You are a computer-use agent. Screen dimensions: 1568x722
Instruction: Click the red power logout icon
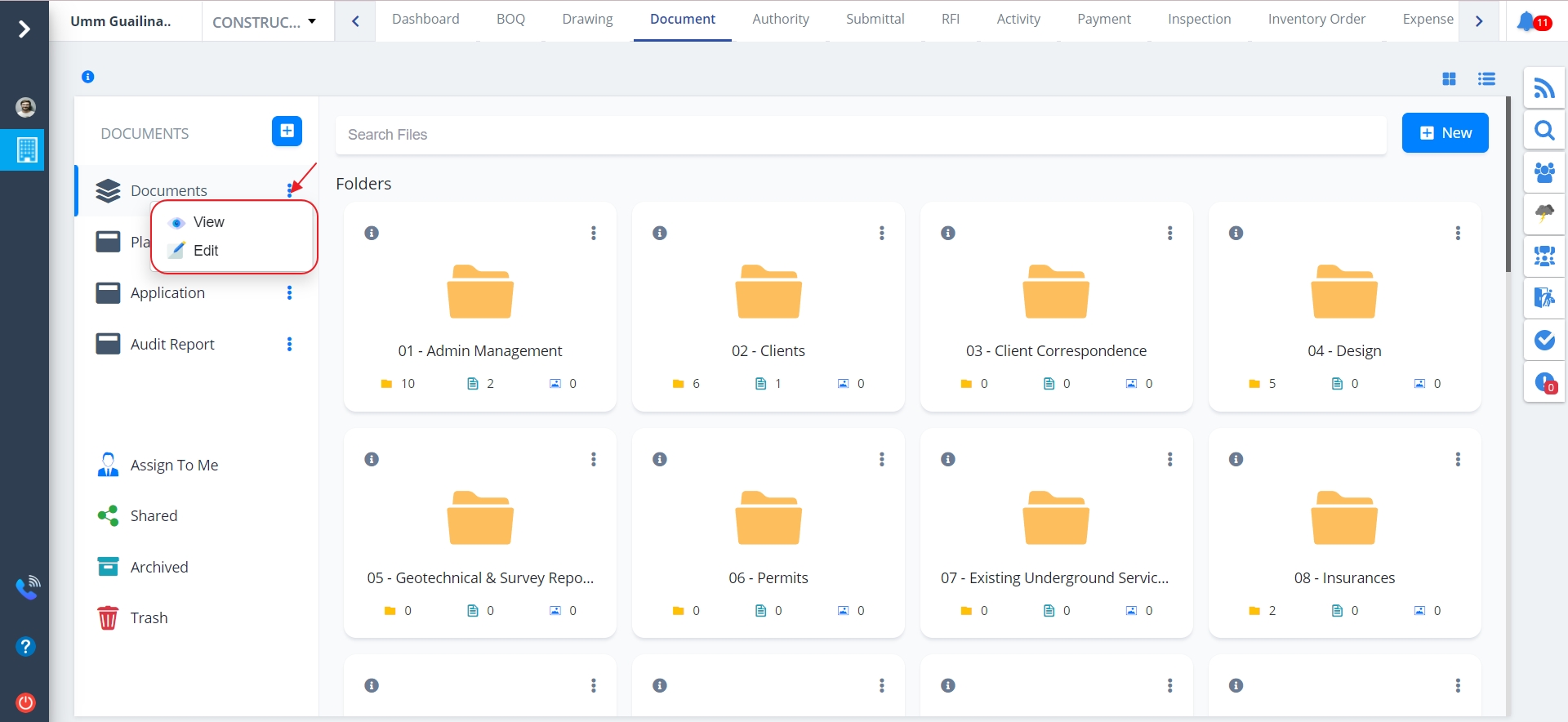26,702
